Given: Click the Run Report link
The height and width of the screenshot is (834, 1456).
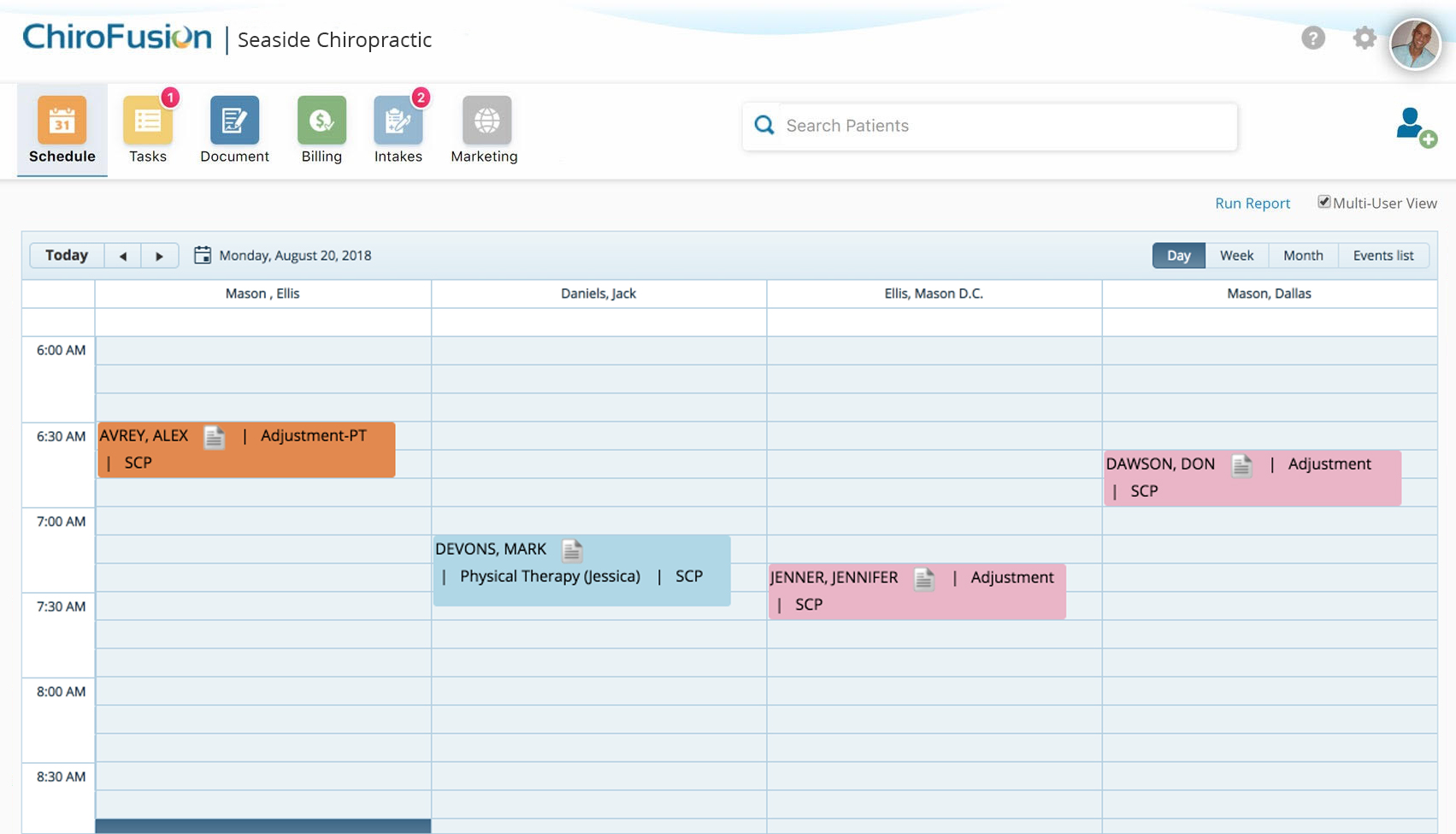Looking at the screenshot, I should coord(1253,203).
